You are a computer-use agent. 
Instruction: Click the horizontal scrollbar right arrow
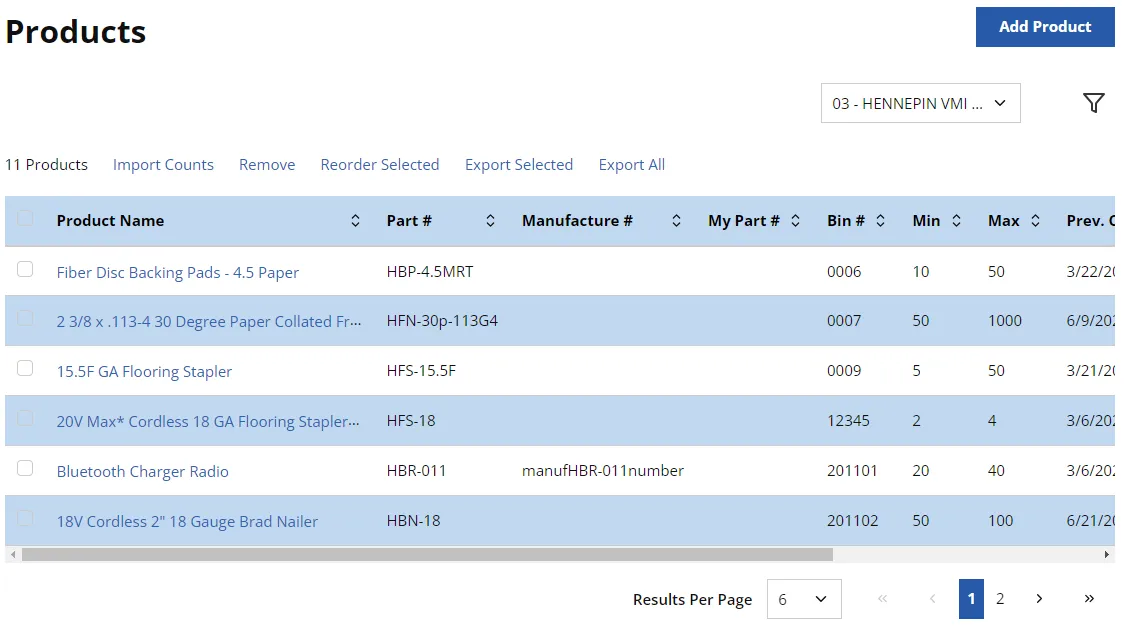(1106, 554)
